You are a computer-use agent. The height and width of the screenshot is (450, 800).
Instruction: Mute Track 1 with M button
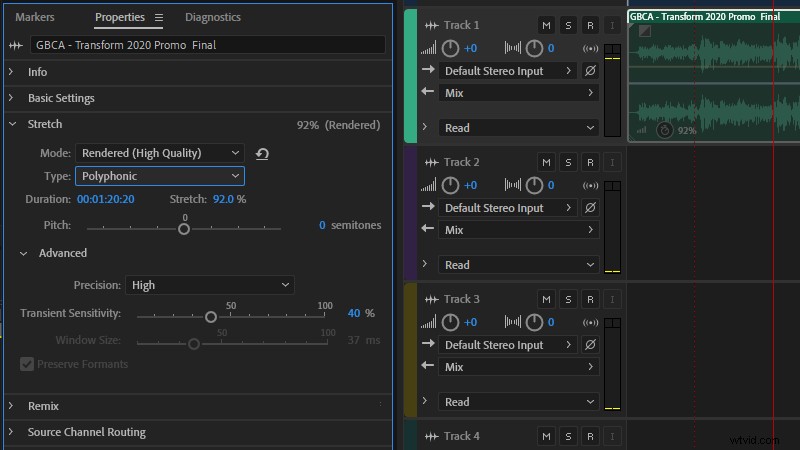[x=546, y=25]
